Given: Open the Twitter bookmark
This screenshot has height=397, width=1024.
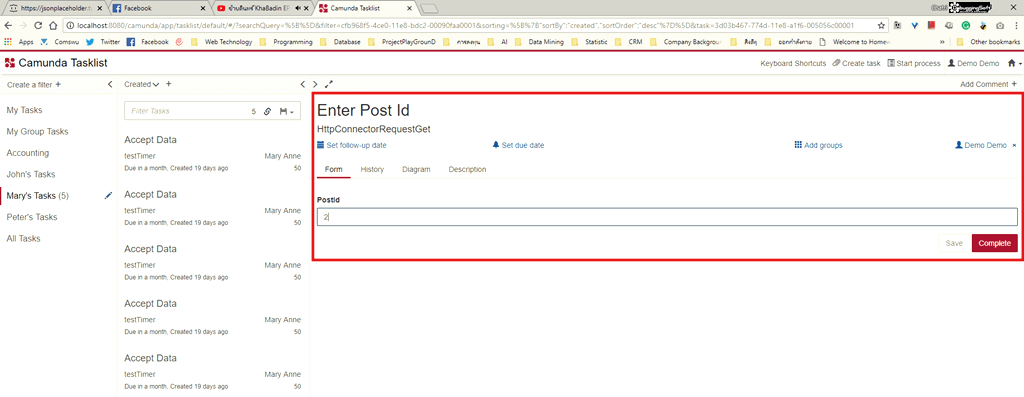Looking at the screenshot, I should click(x=103, y=41).
